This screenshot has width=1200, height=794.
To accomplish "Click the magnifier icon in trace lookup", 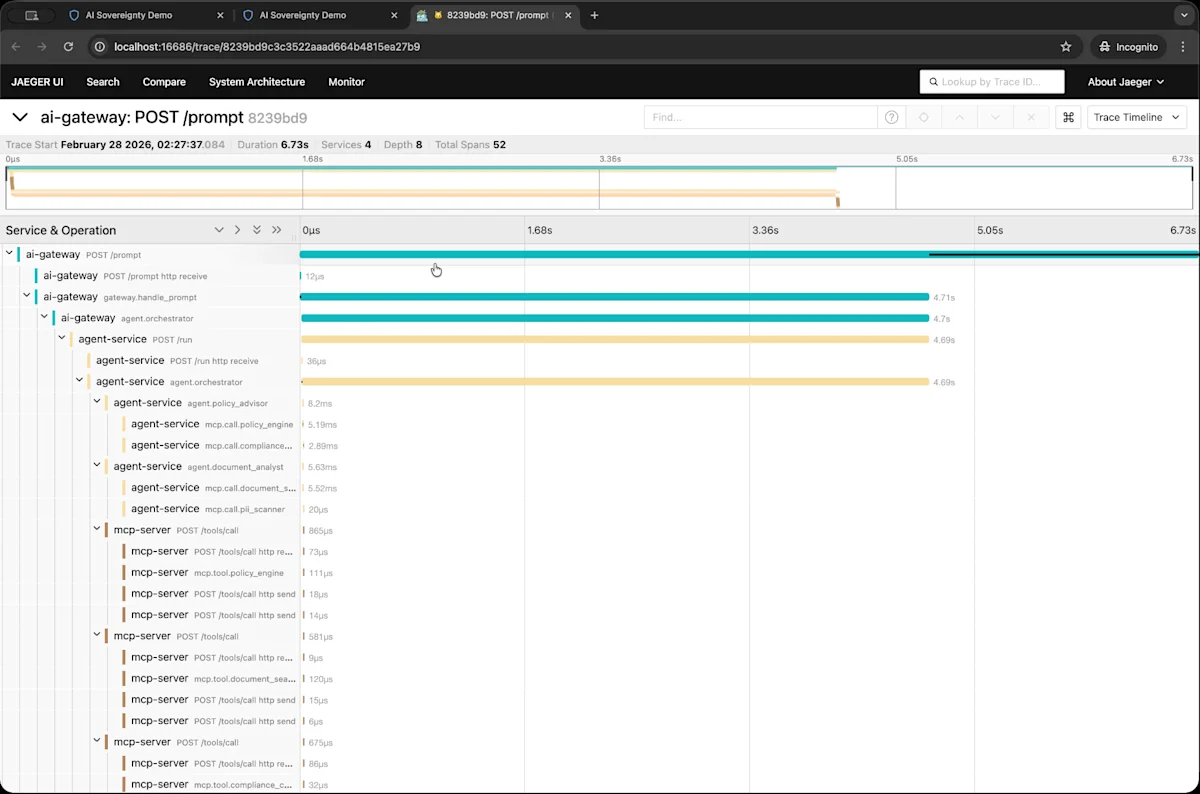I will pyautogui.click(x=933, y=82).
